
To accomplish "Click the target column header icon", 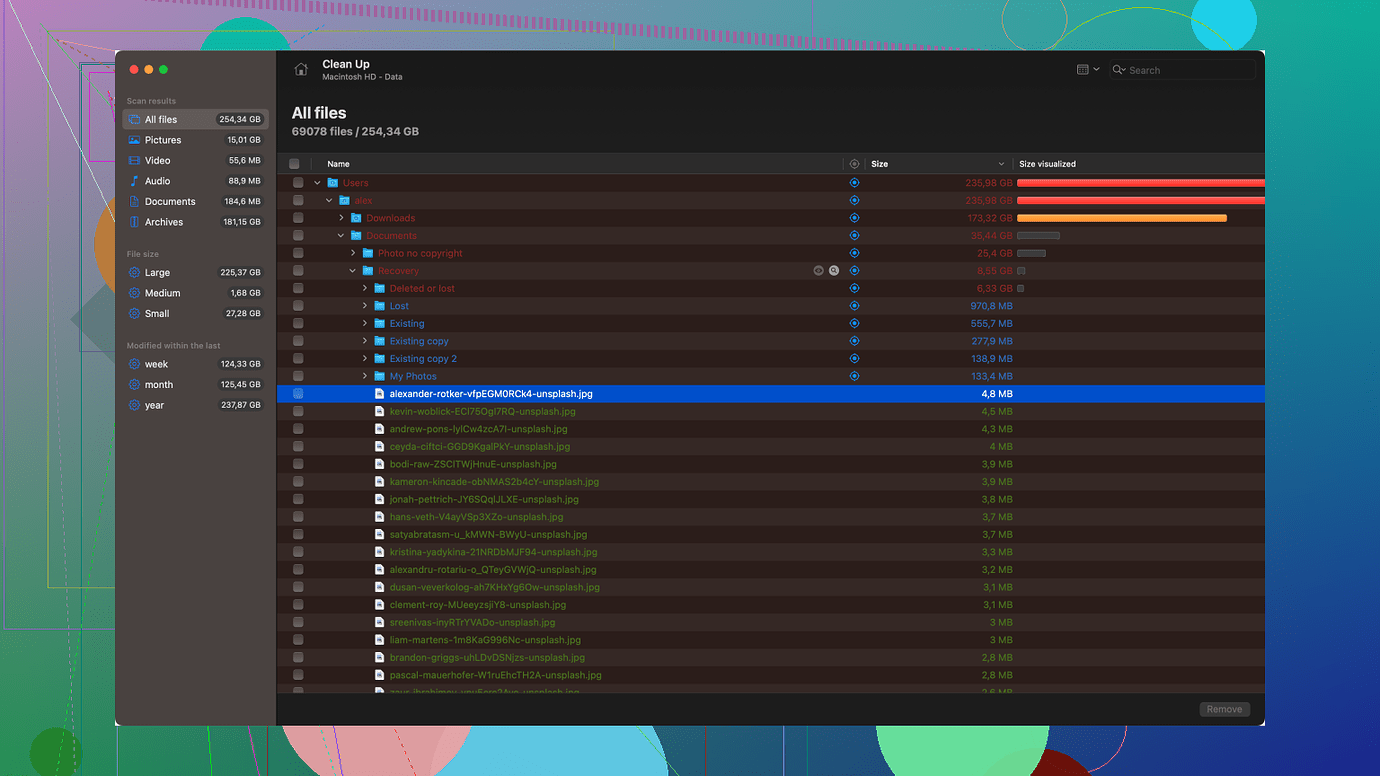I will tap(854, 164).
